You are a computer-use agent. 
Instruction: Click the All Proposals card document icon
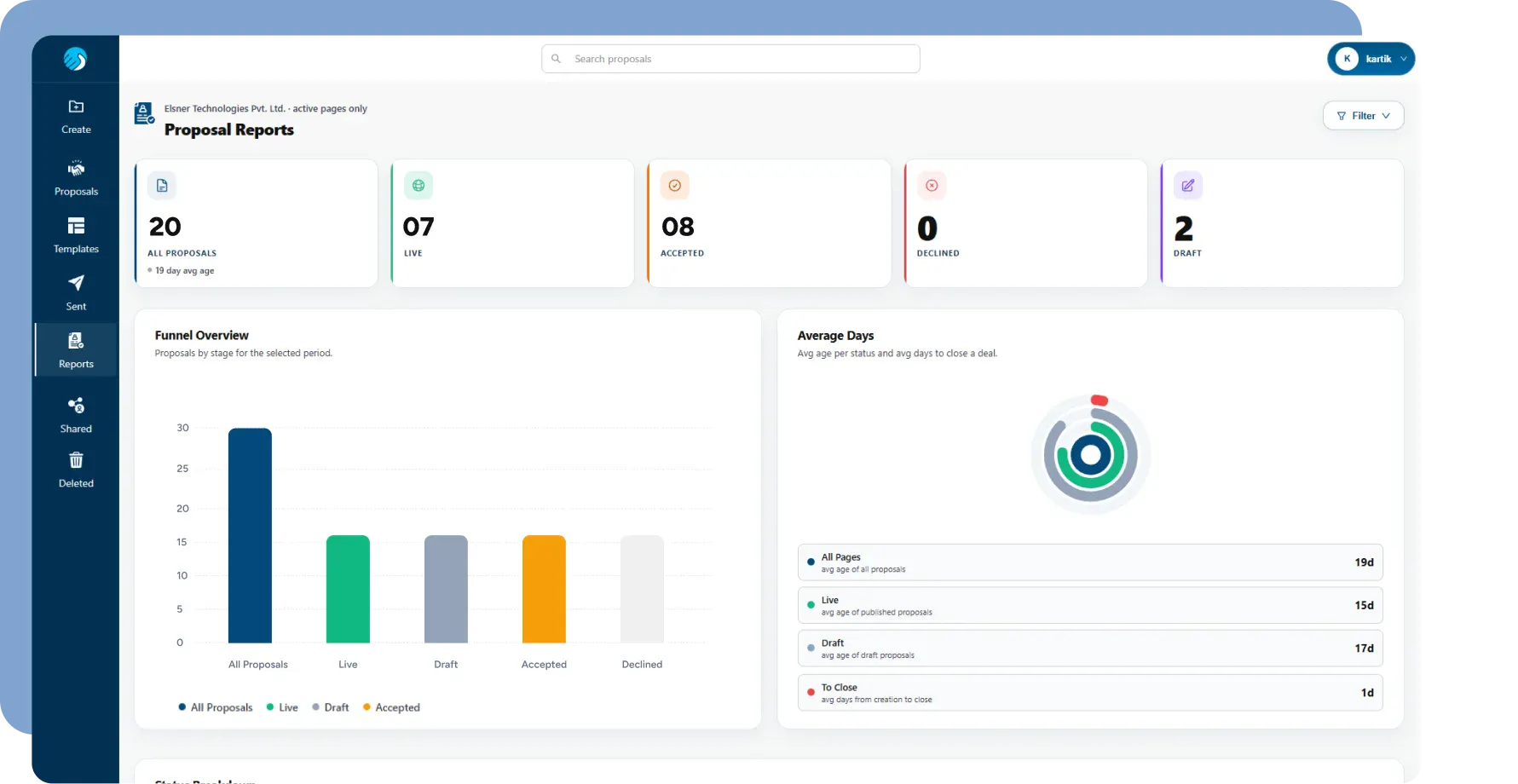[x=162, y=186]
